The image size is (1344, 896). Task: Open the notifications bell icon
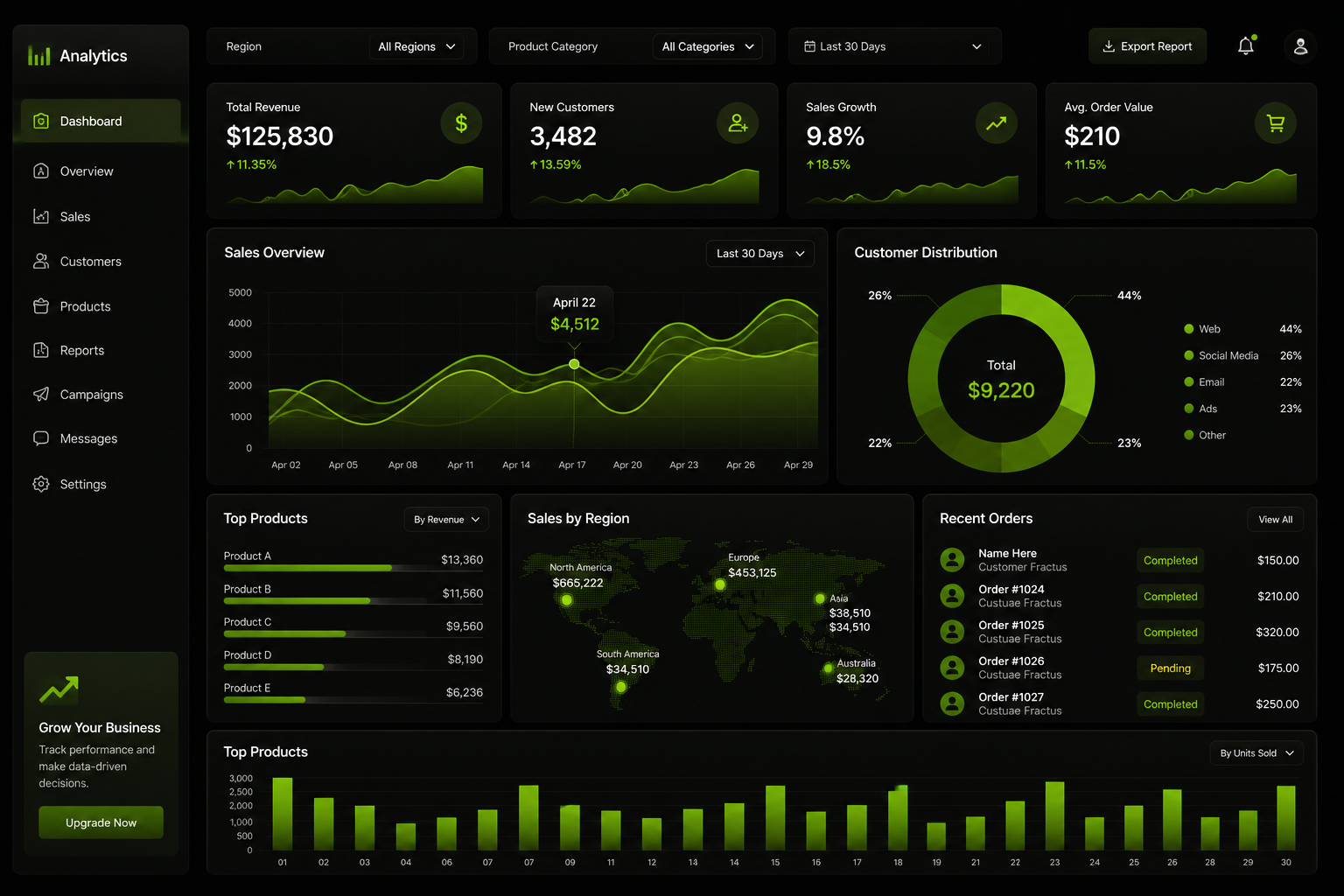(x=1246, y=46)
